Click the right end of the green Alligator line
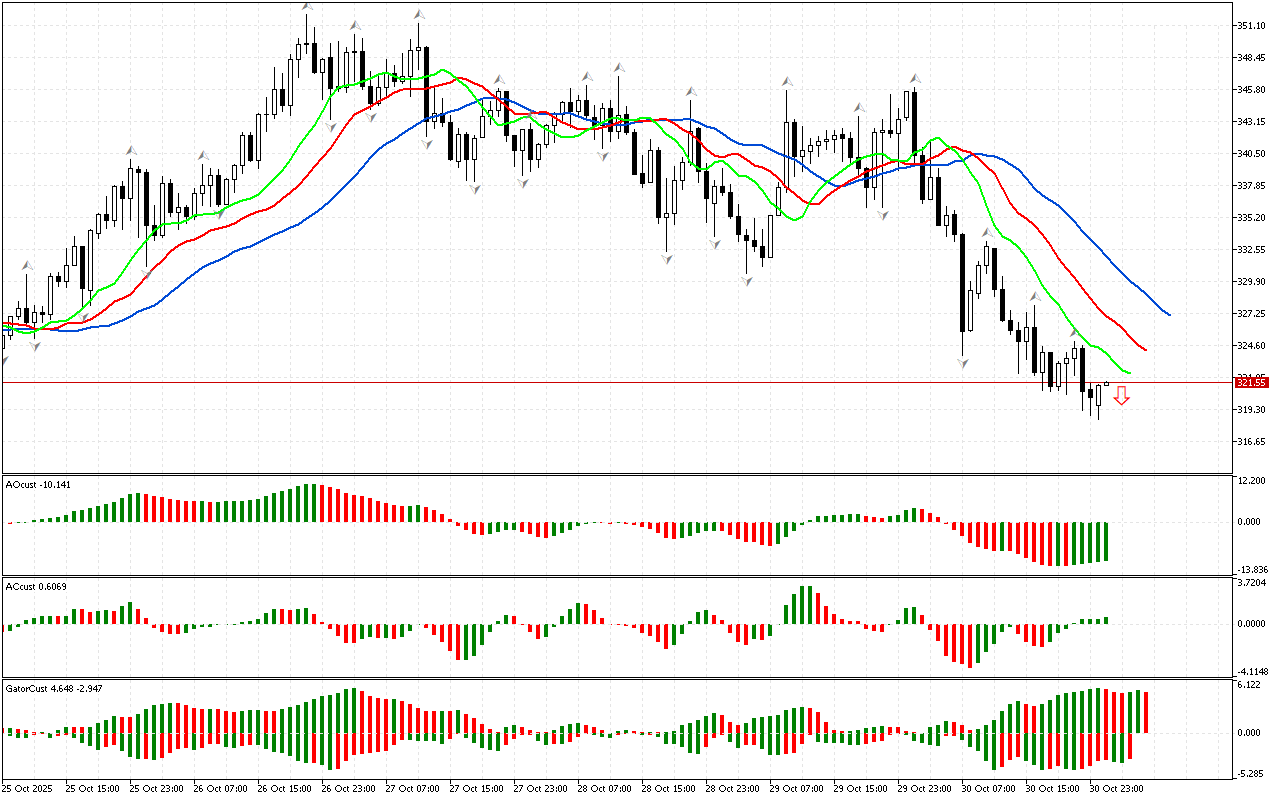 point(1130,373)
